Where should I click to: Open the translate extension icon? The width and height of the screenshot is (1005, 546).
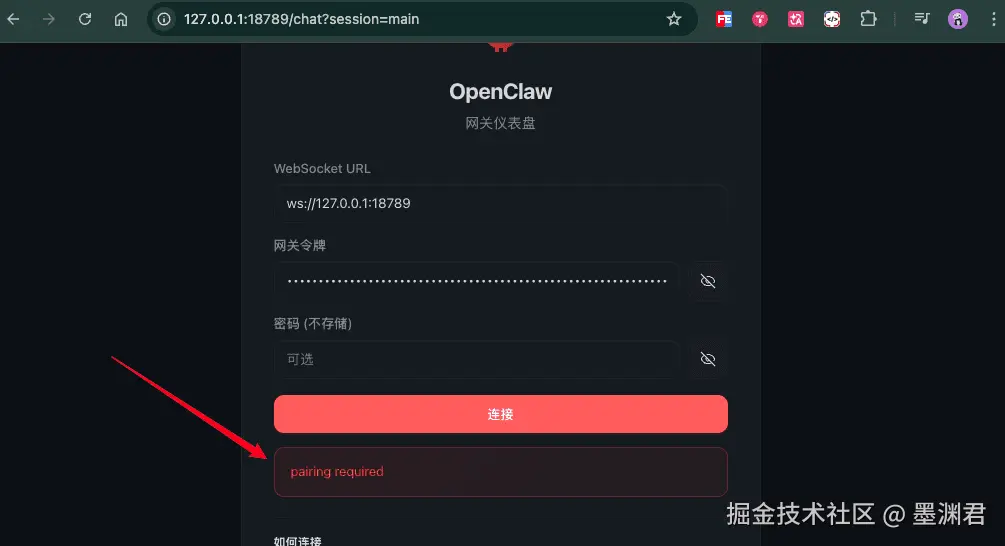[796, 19]
